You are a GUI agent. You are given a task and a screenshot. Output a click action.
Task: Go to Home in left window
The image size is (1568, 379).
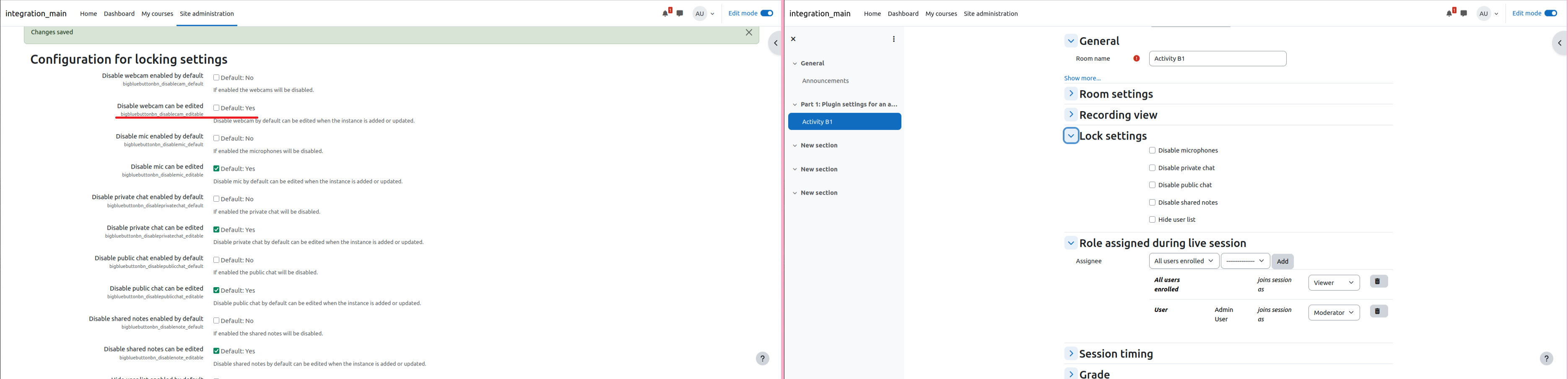point(88,13)
